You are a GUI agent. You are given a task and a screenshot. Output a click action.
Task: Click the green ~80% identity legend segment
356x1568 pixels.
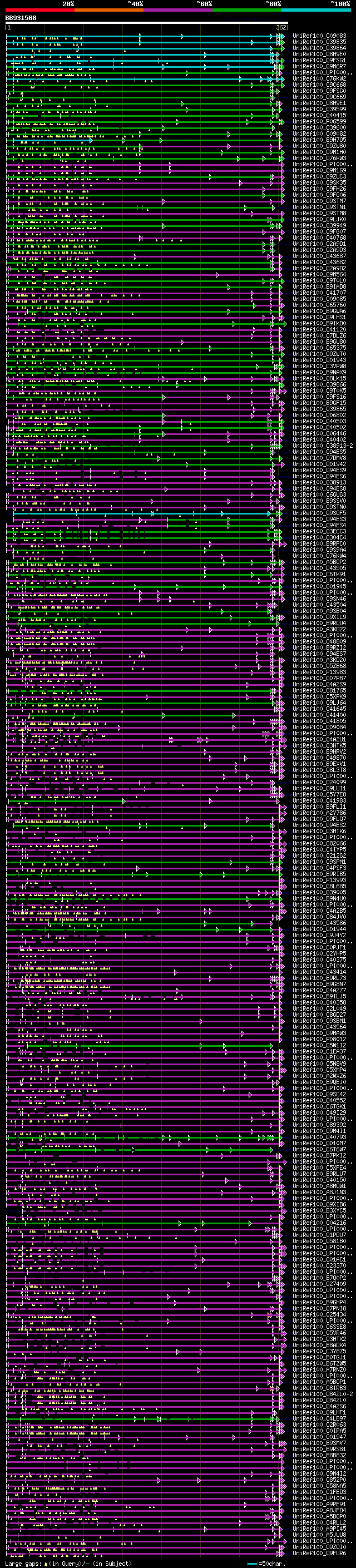pyautogui.click(x=246, y=10)
